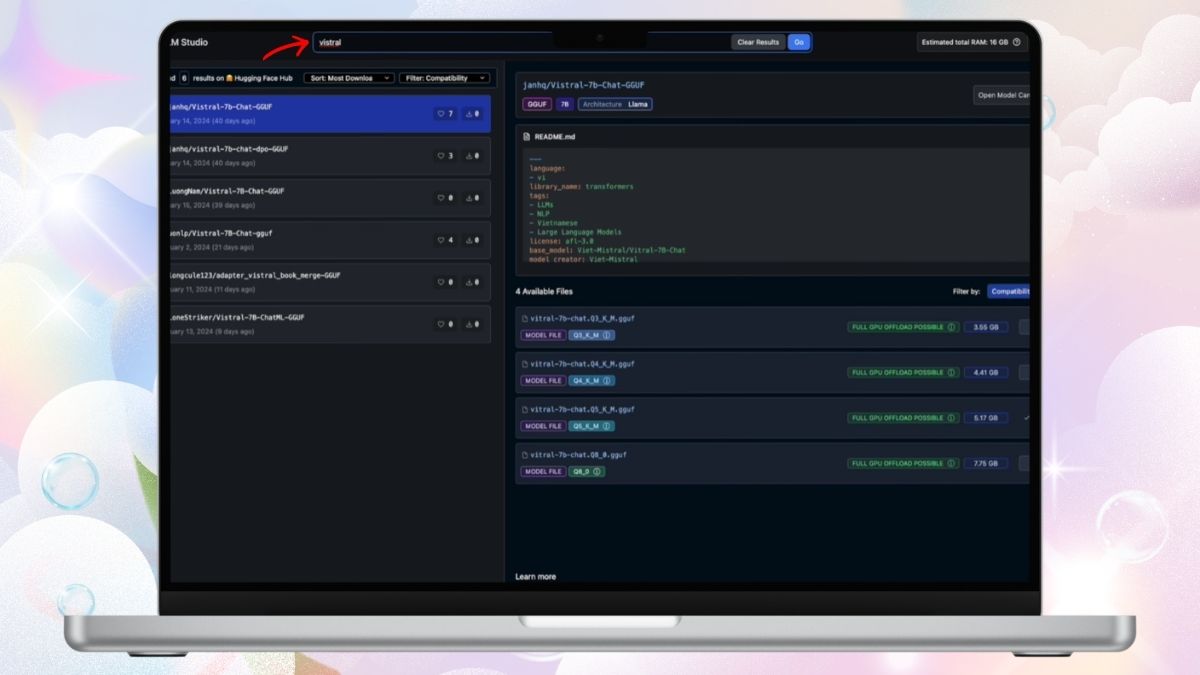This screenshot has width=1200, height=675.
Task: Click the blue Go button
Action: click(798, 42)
